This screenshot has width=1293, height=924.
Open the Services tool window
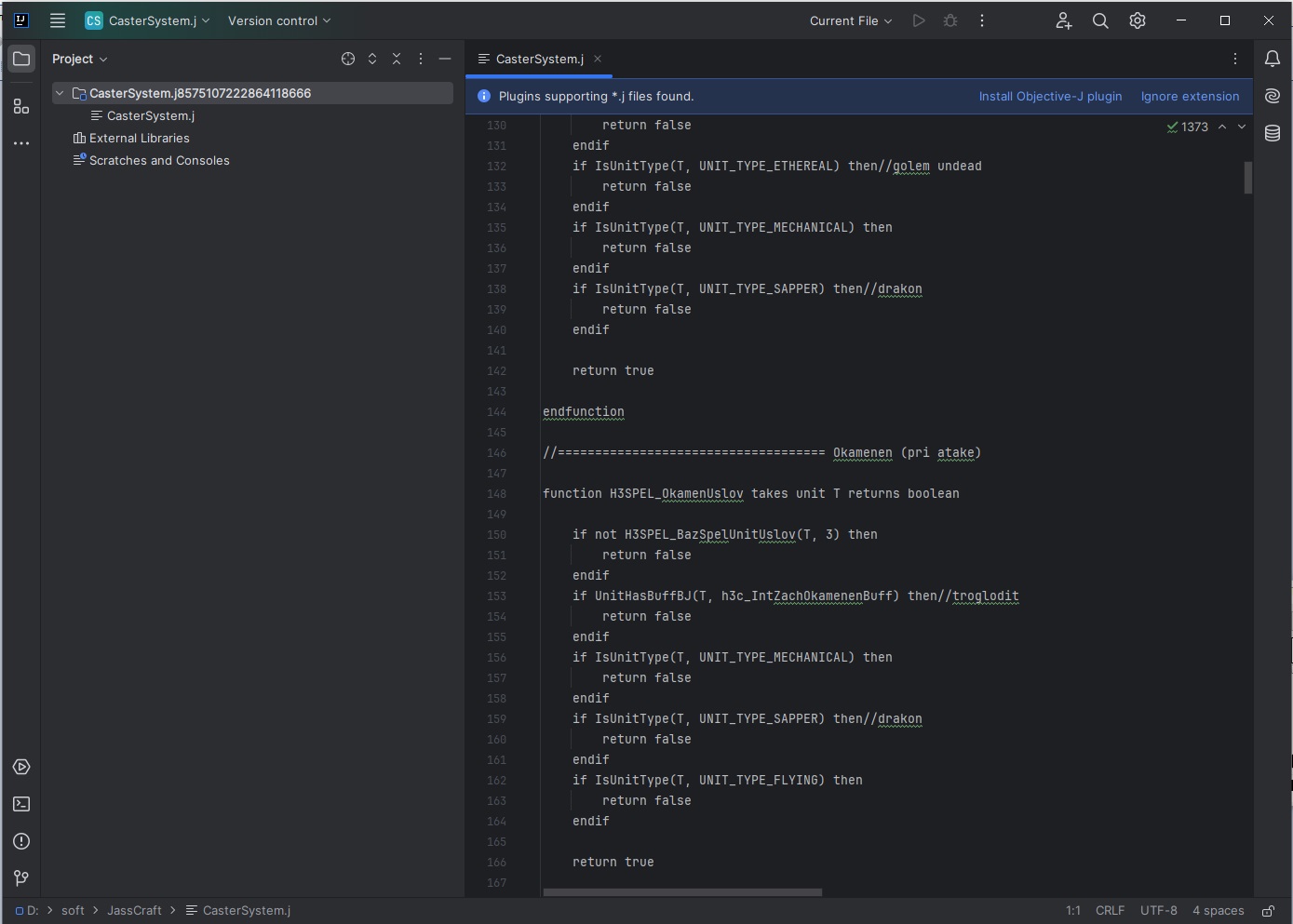[x=21, y=767]
